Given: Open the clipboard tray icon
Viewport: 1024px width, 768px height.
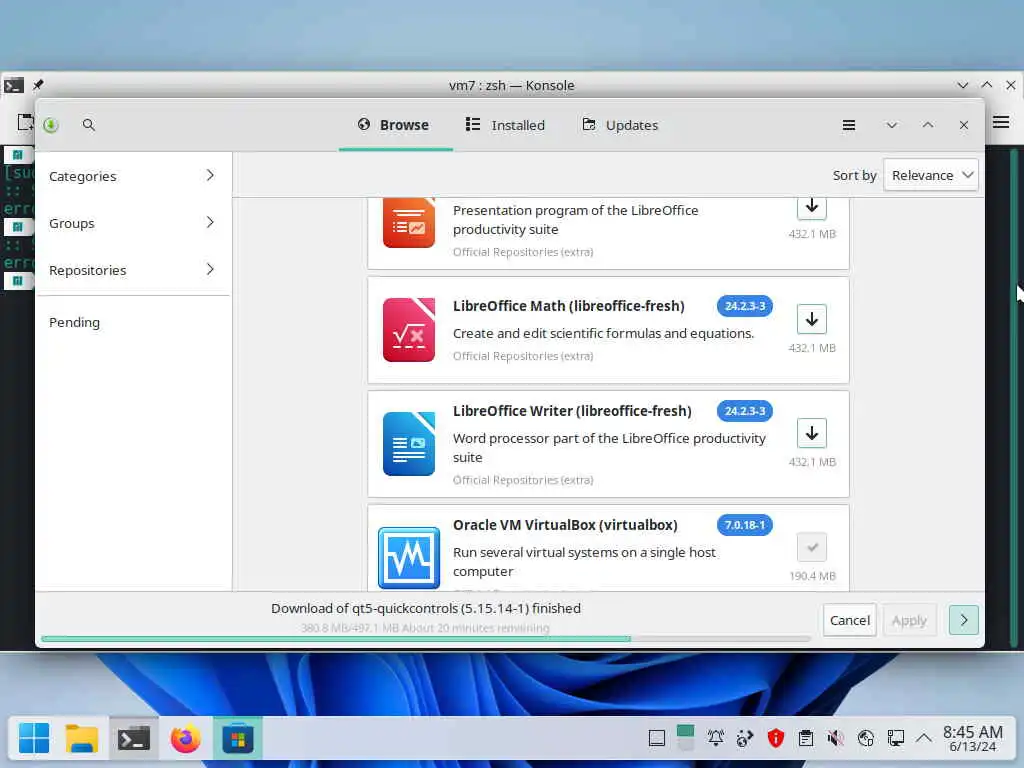Looking at the screenshot, I should (x=806, y=738).
